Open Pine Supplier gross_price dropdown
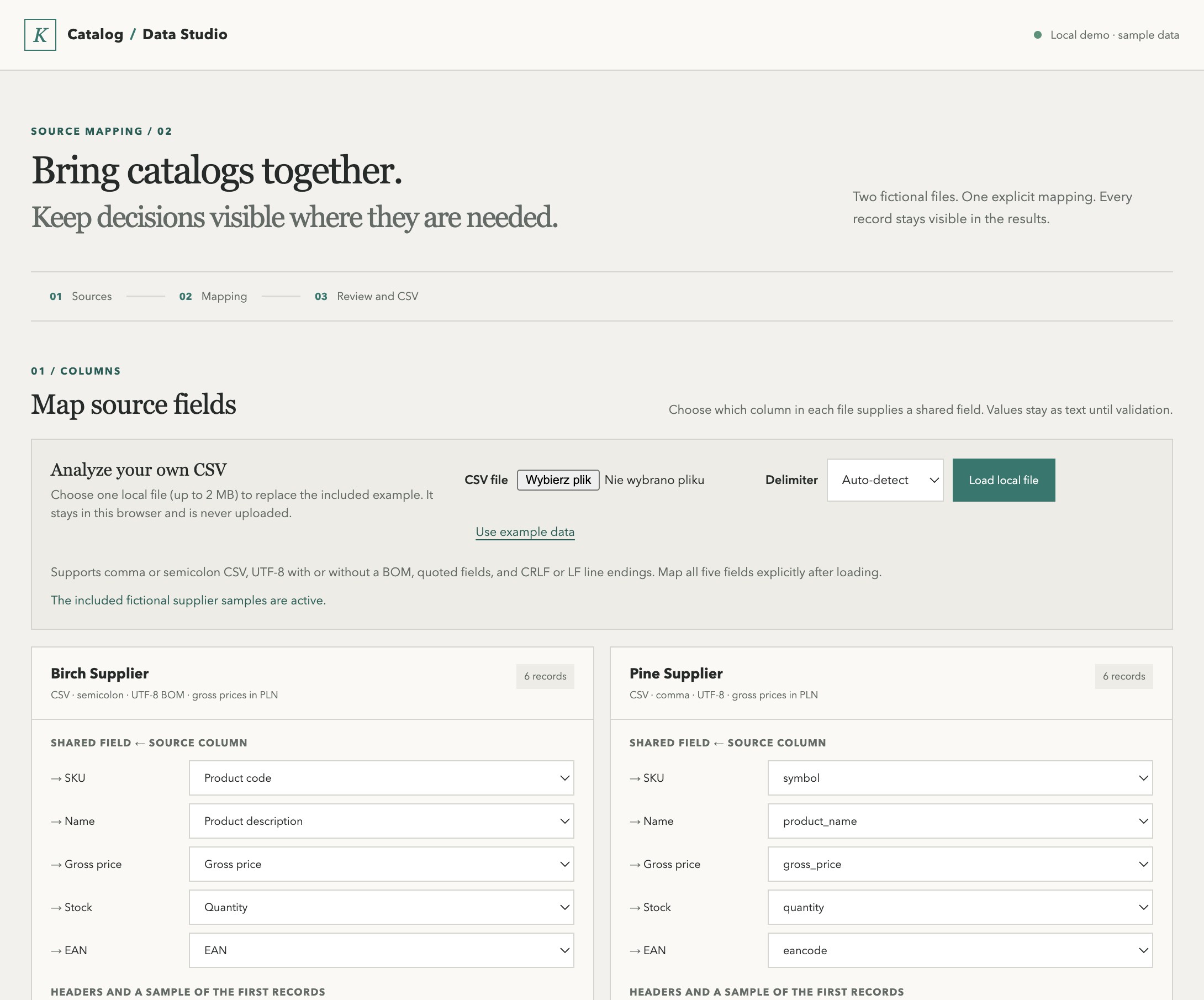 [960, 864]
